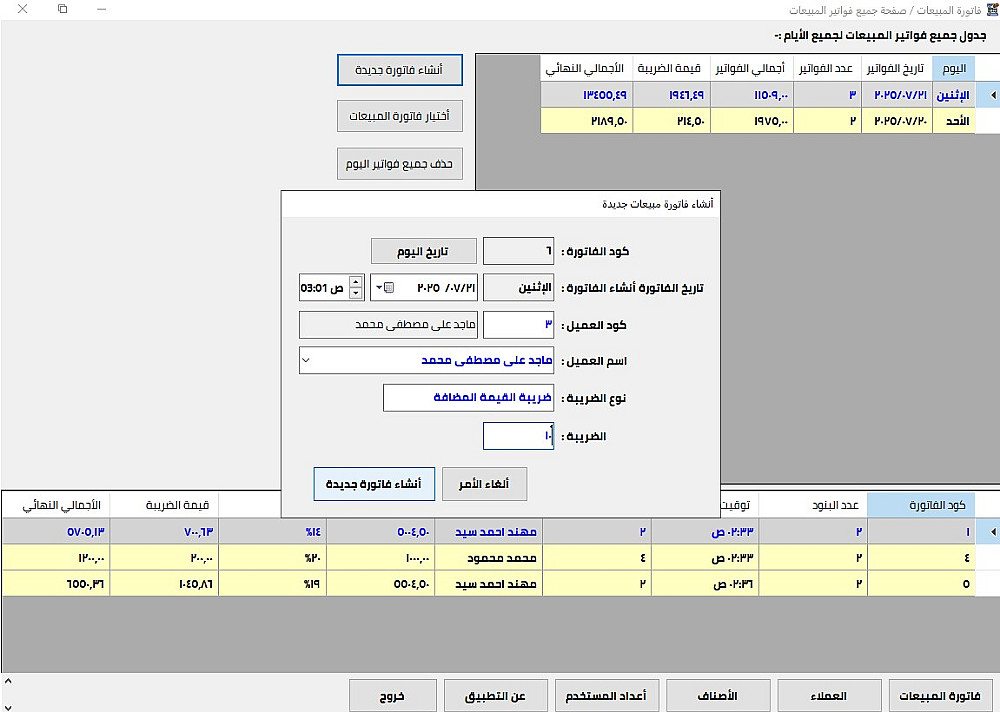
Task: Open the calendar icon in invoice date picker
Action: (x=389, y=288)
